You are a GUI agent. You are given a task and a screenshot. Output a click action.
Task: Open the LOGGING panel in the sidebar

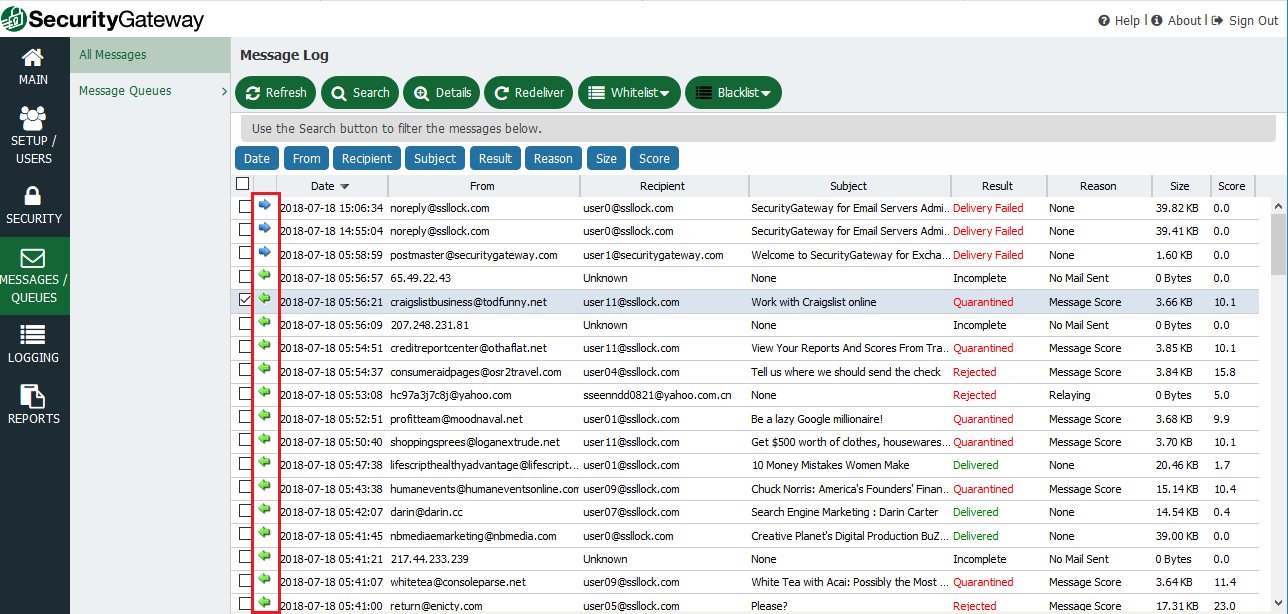(34, 340)
